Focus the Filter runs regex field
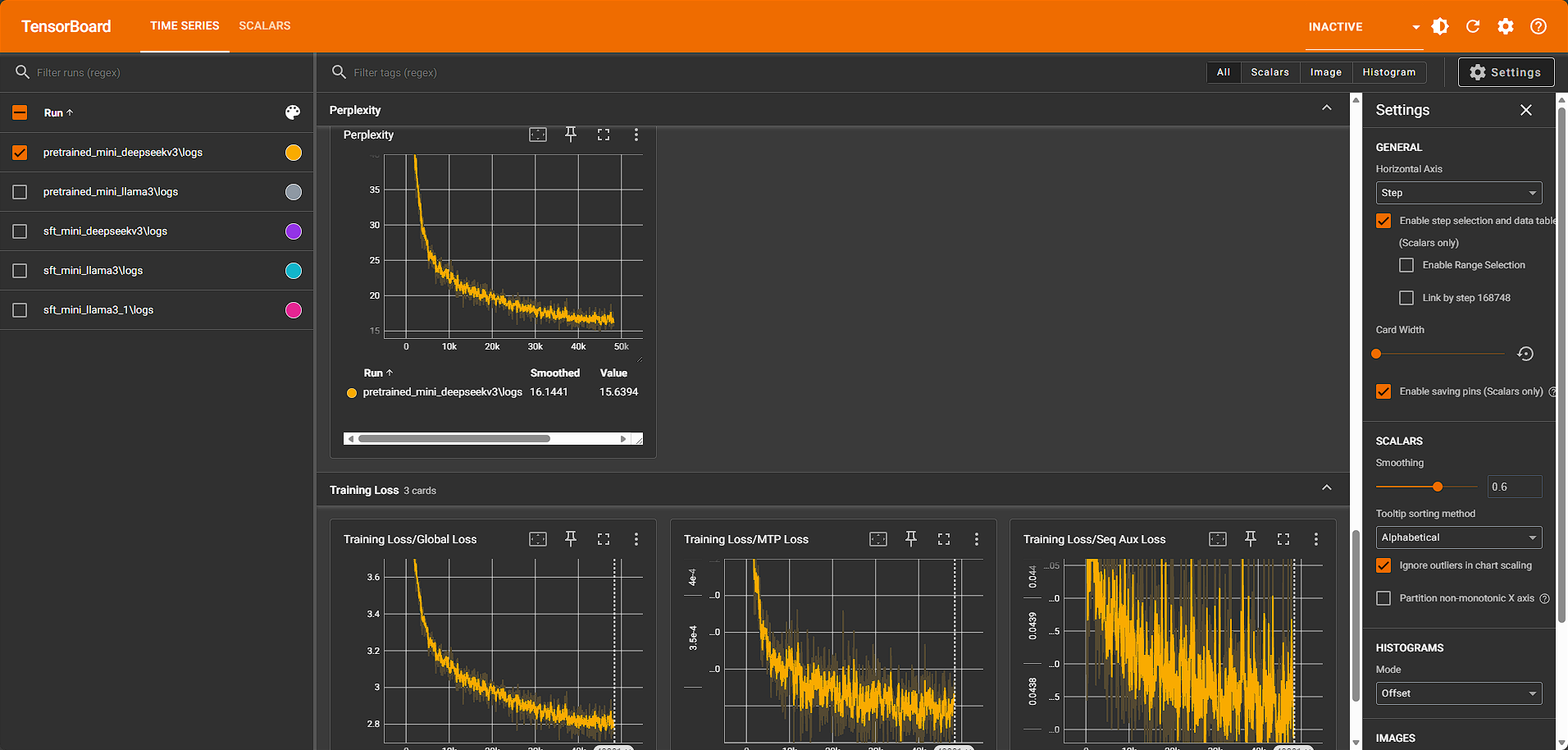The height and width of the screenshot is (750, 1568). coord(168,72)
